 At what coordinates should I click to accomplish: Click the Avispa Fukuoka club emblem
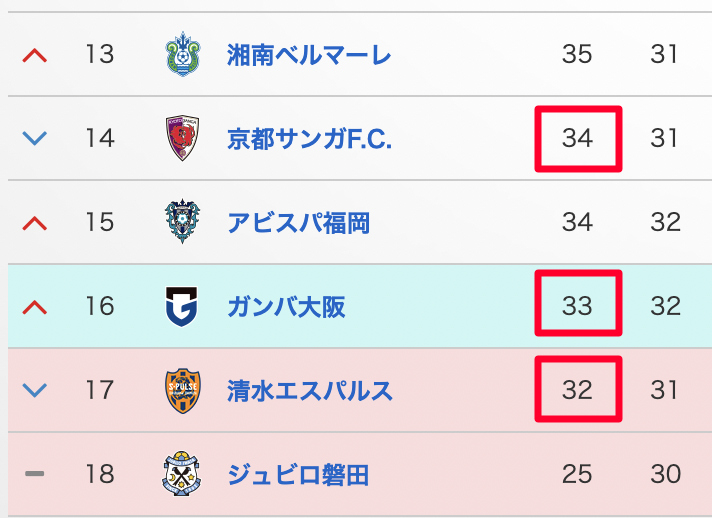point(183,222)
